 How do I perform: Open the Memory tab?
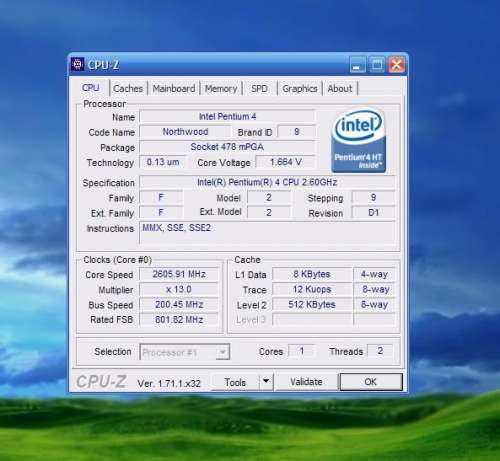(x=221, y=89)
